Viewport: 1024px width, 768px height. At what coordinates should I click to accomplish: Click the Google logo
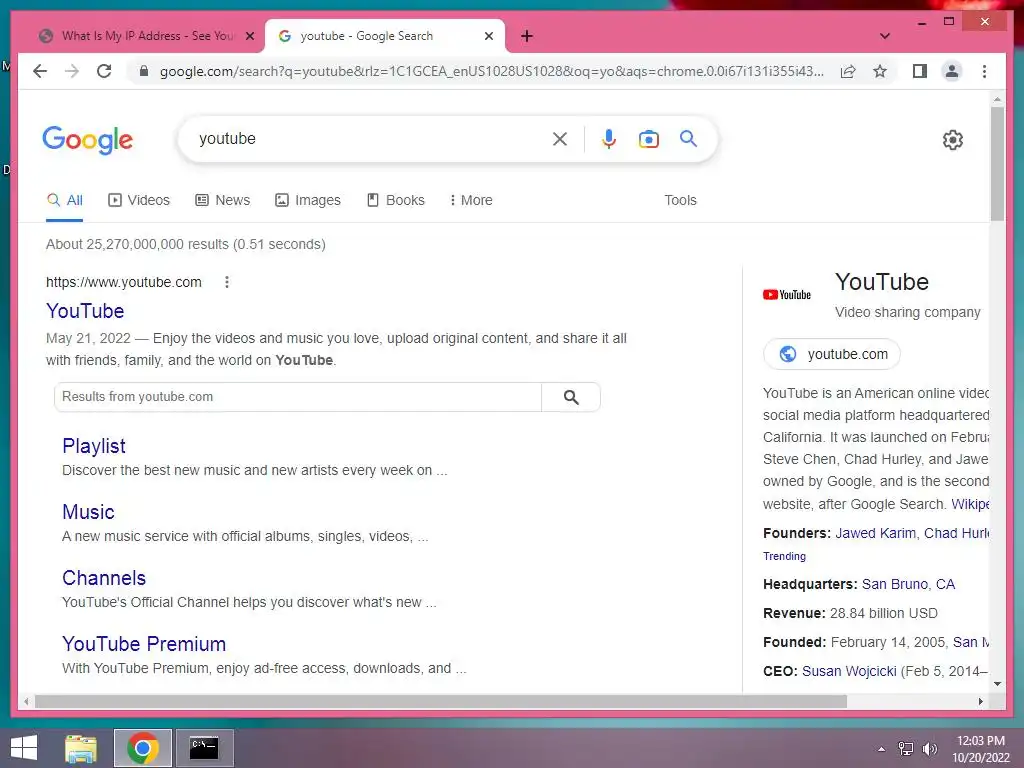coord(88,140)
